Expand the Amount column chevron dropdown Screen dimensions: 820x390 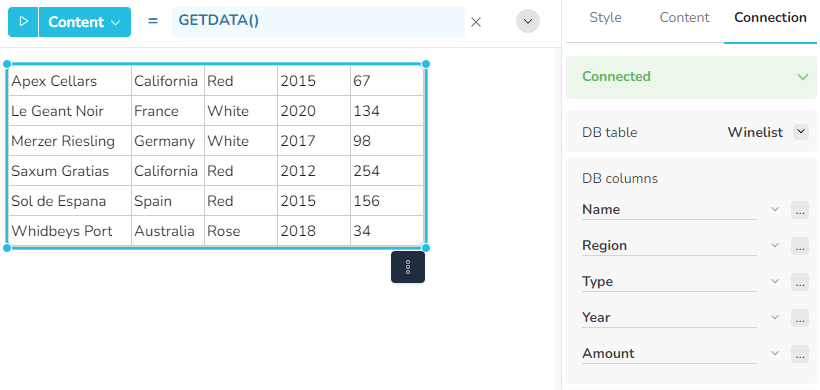[x=775, y=353]
